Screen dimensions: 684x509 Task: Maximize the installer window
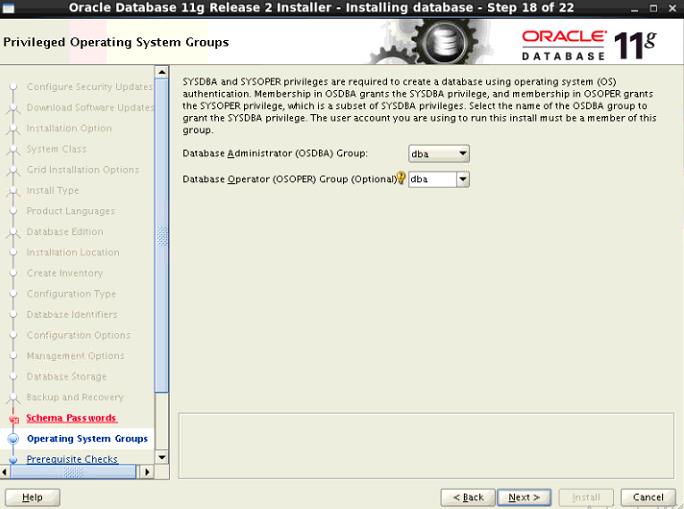click(653, 8)
